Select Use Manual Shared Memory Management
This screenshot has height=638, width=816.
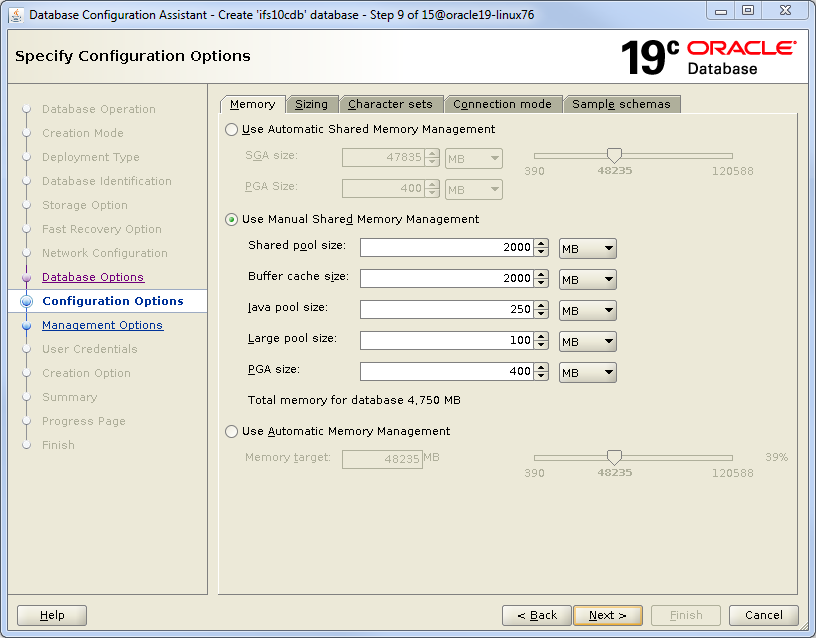point(232,219)
